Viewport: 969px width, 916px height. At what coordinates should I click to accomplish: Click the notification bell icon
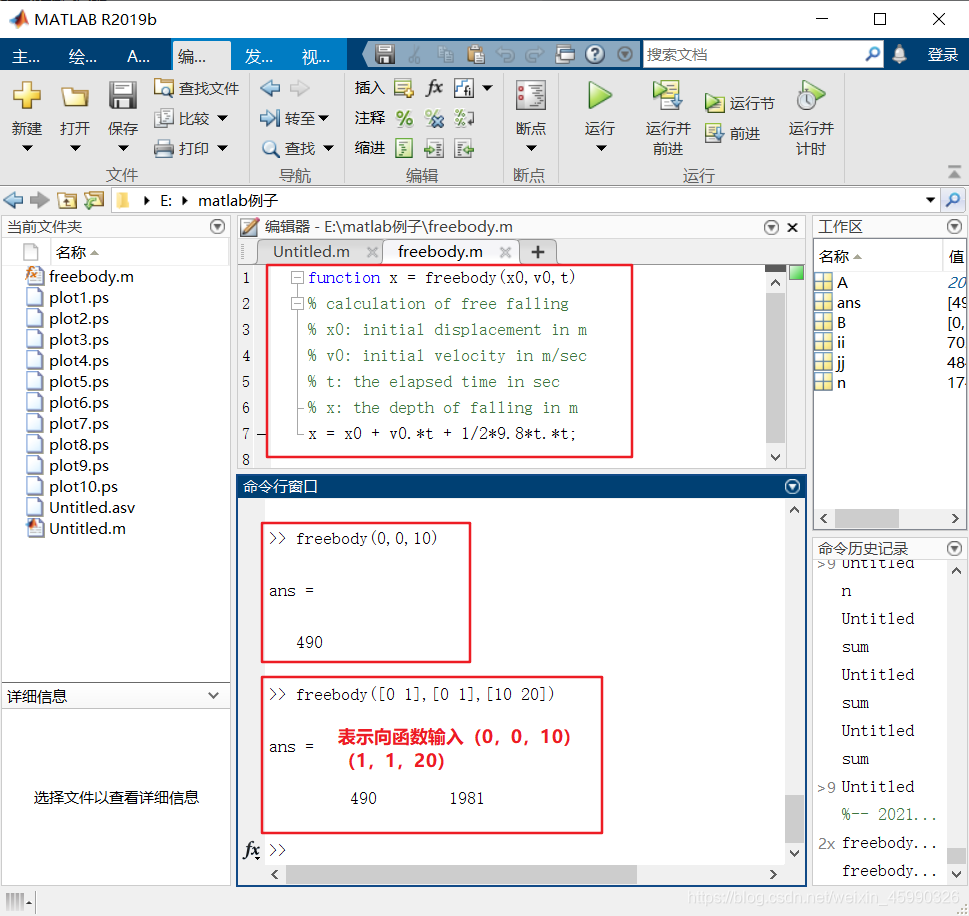tap(899, 54)
